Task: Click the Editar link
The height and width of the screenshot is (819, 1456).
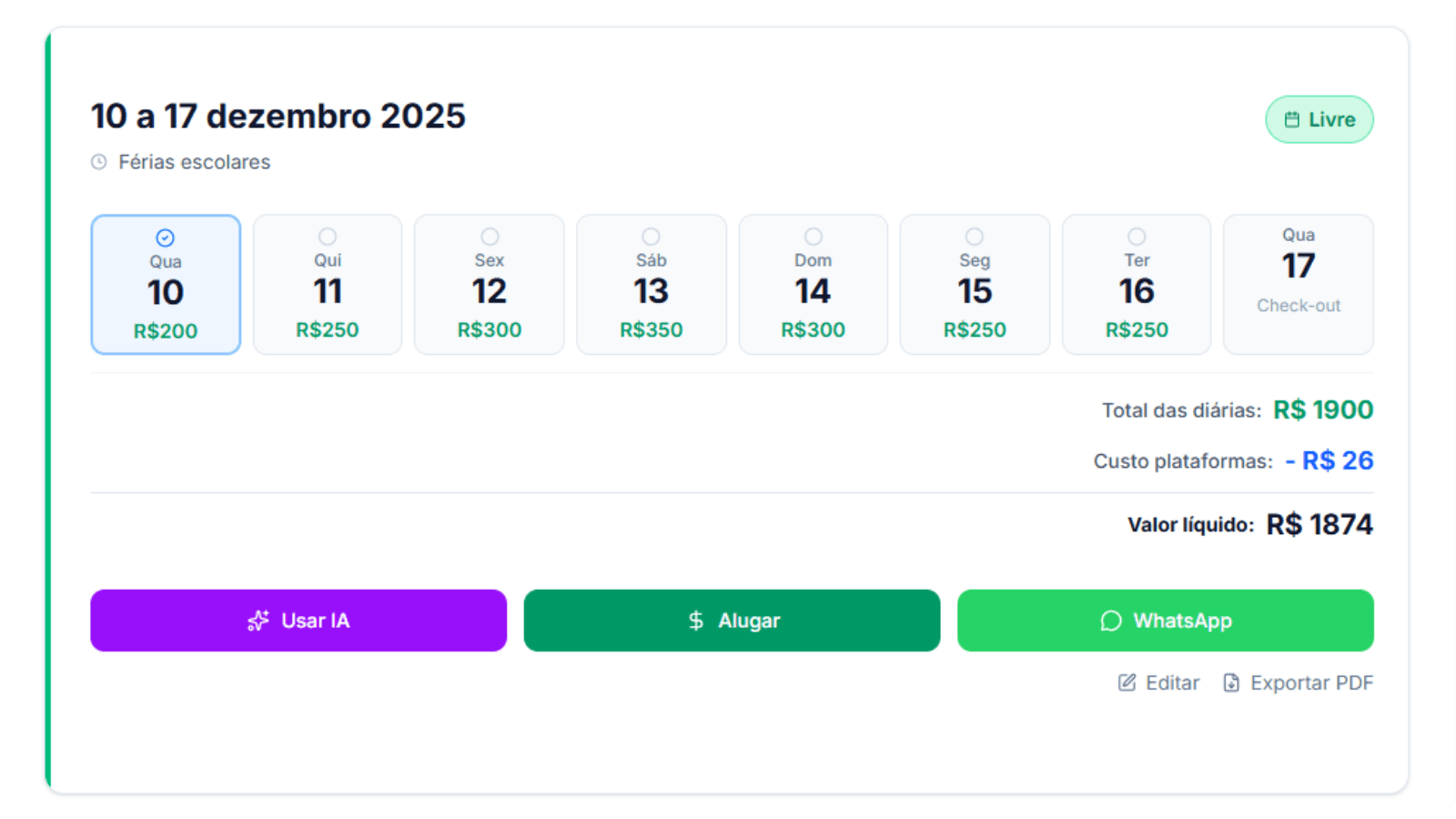Action: (x=1172, y=682)
